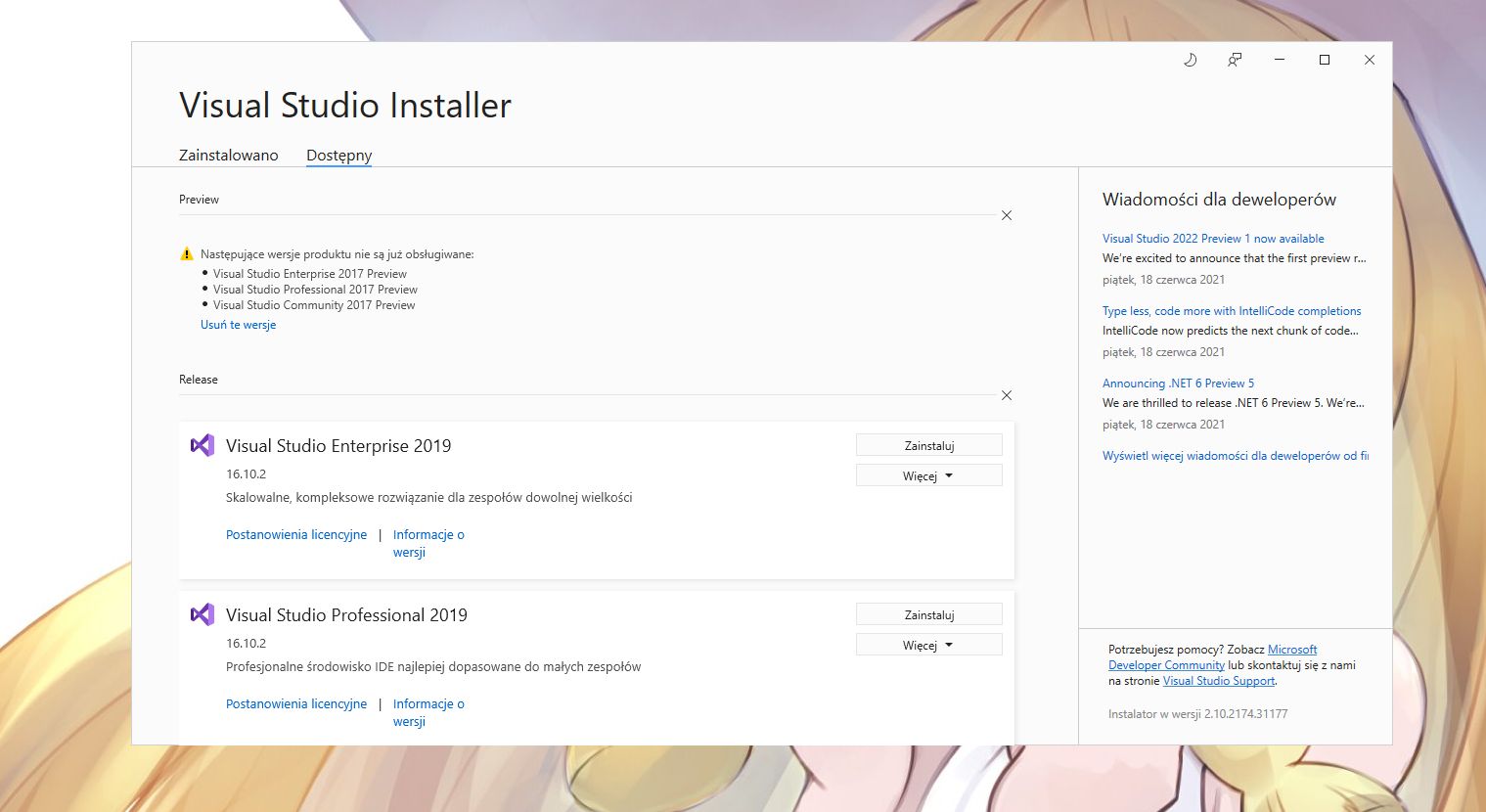Collapse the Release section with X icon
1486x812 pixels.
point(1007,395)
